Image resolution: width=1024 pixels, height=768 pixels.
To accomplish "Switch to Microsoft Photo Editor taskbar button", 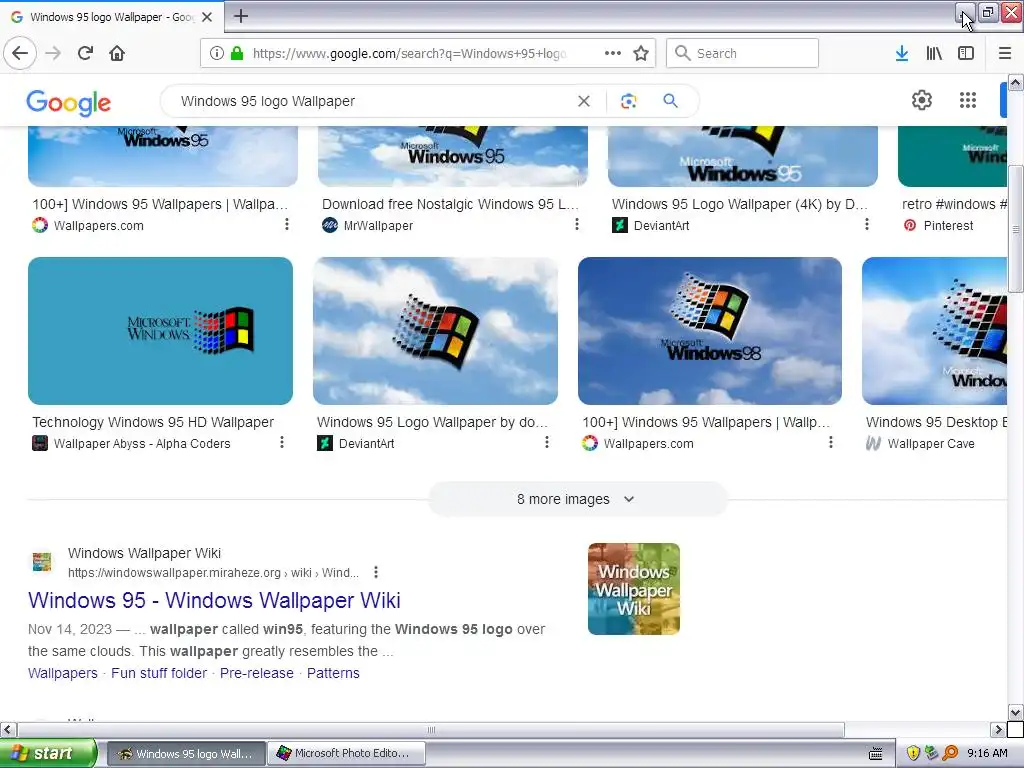I will tap(347, 754).
